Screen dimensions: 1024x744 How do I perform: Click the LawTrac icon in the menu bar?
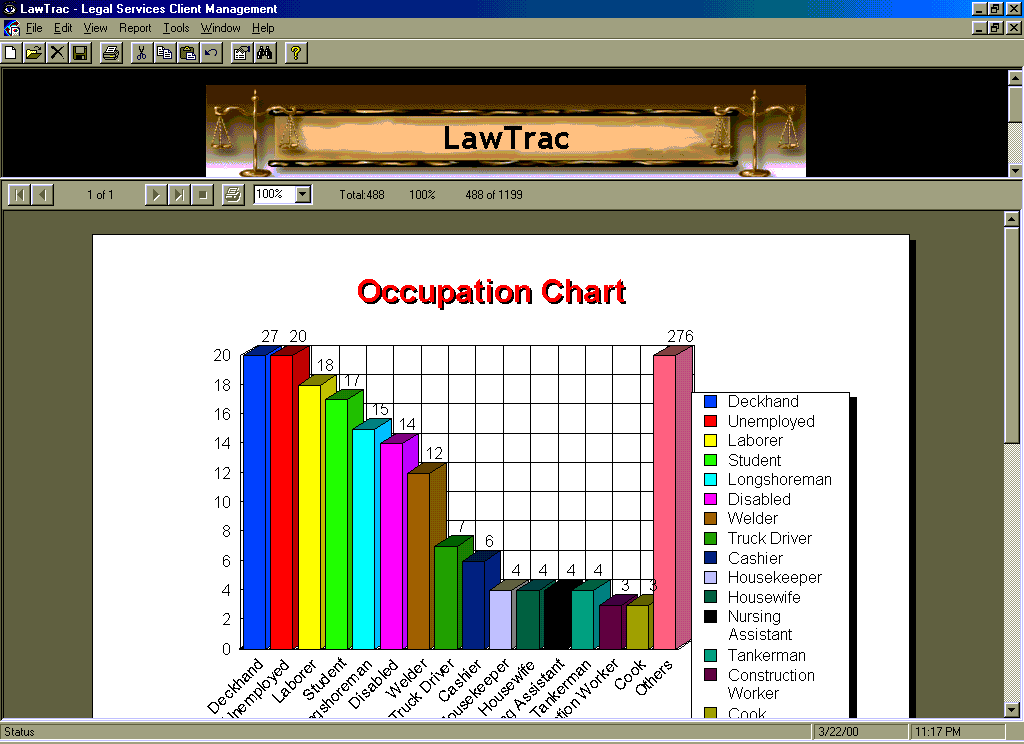tap(12, 28)
